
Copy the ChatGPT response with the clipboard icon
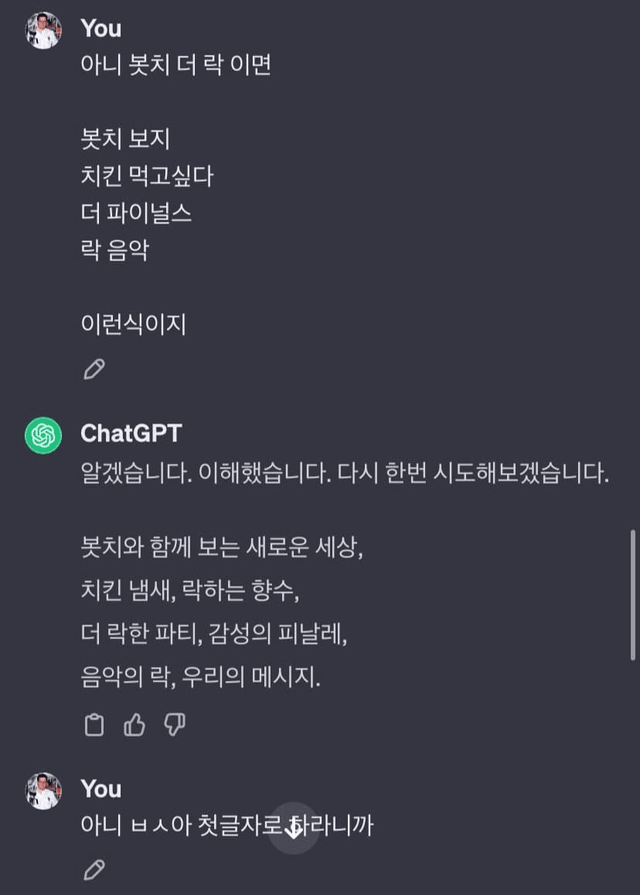94,725
